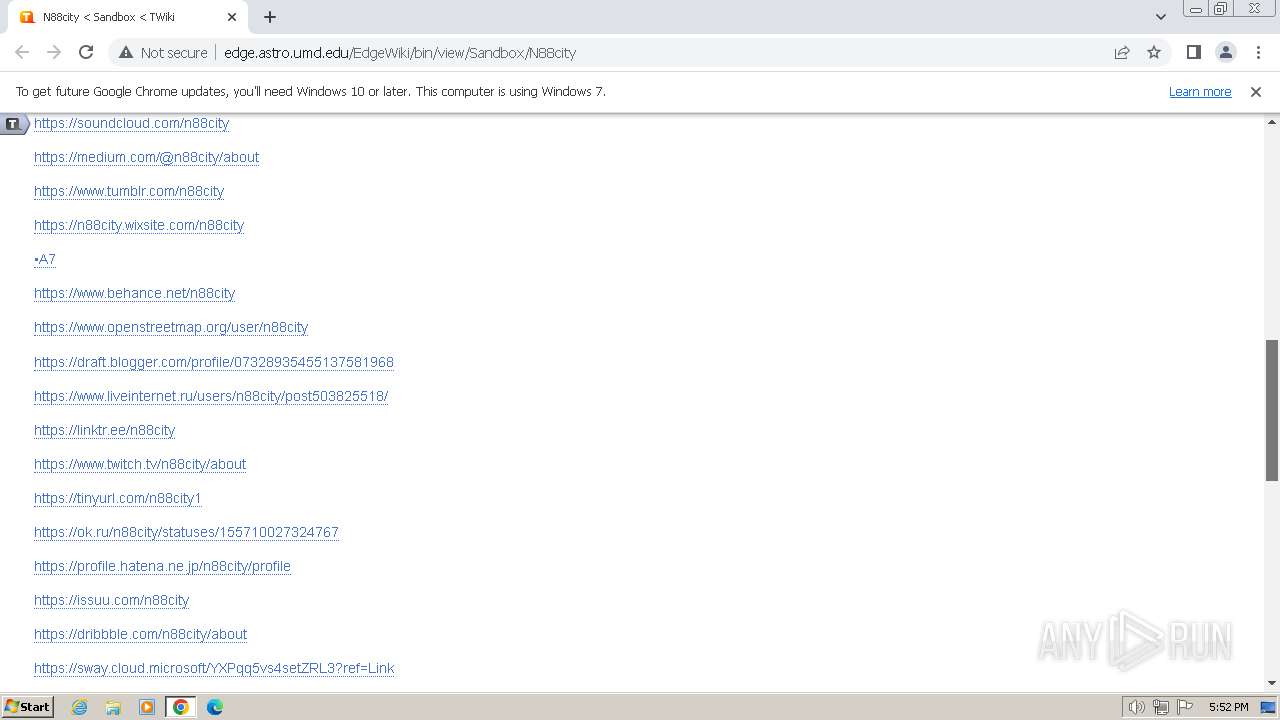Click the scrollbar up arrow
The image size is (1280, 720).
pos(1272,122)
